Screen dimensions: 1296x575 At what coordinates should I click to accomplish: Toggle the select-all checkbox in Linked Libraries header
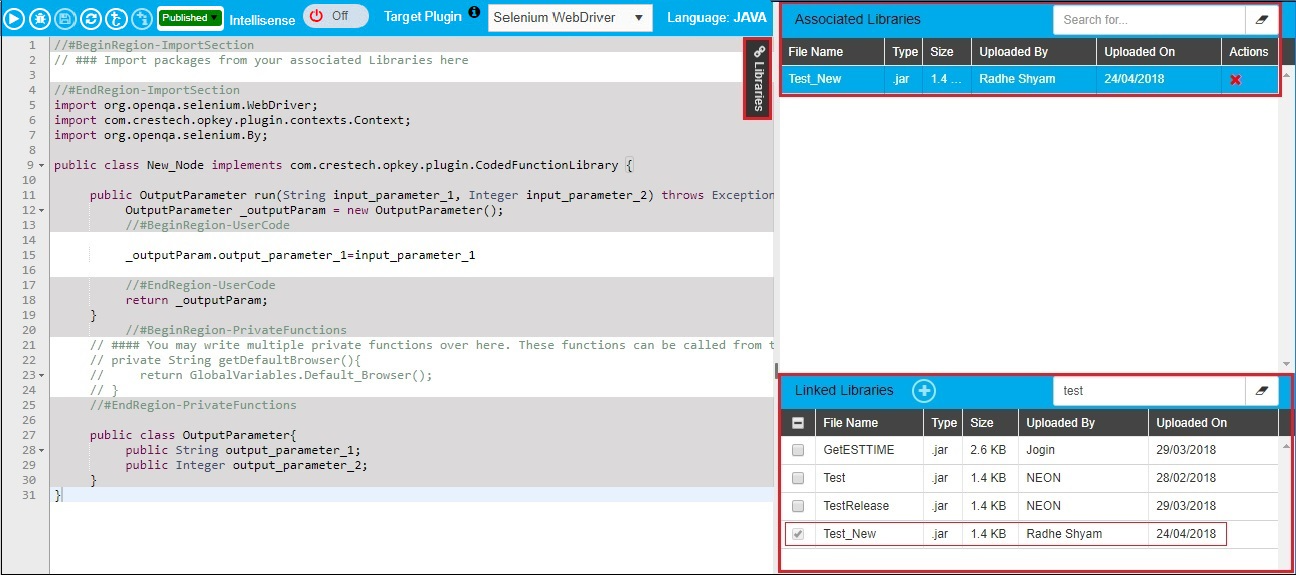pos(797,423)
